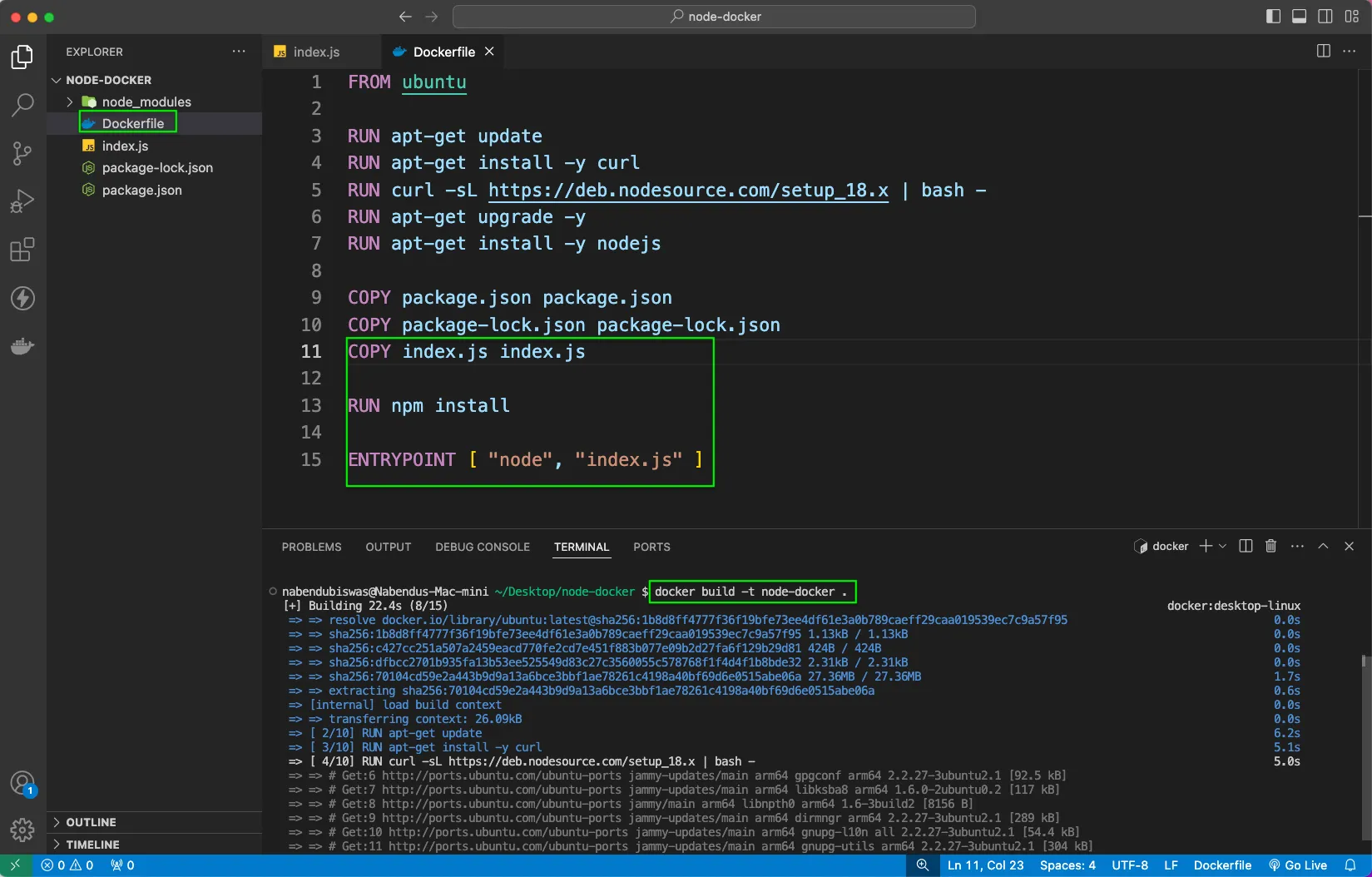The height and width of the screenshot is (877, 1372).
Task: Maximize panel size chevron
Action: point(1323,546)
